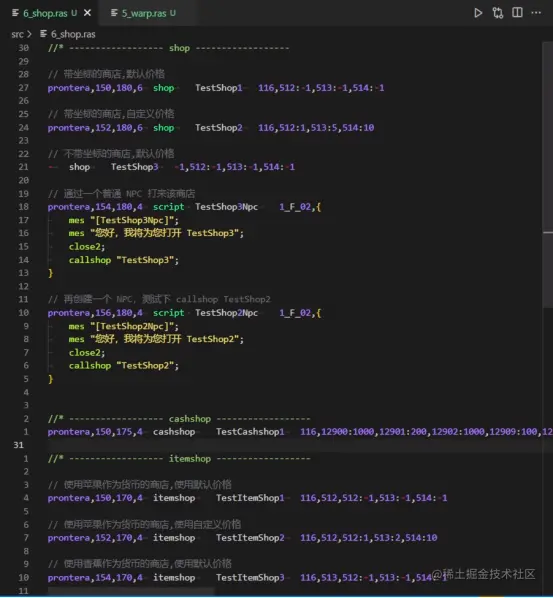Click TestItemShop2 itemshop definition line
Image resolution: width=553 pixels, height=598 pixels.
243,538
